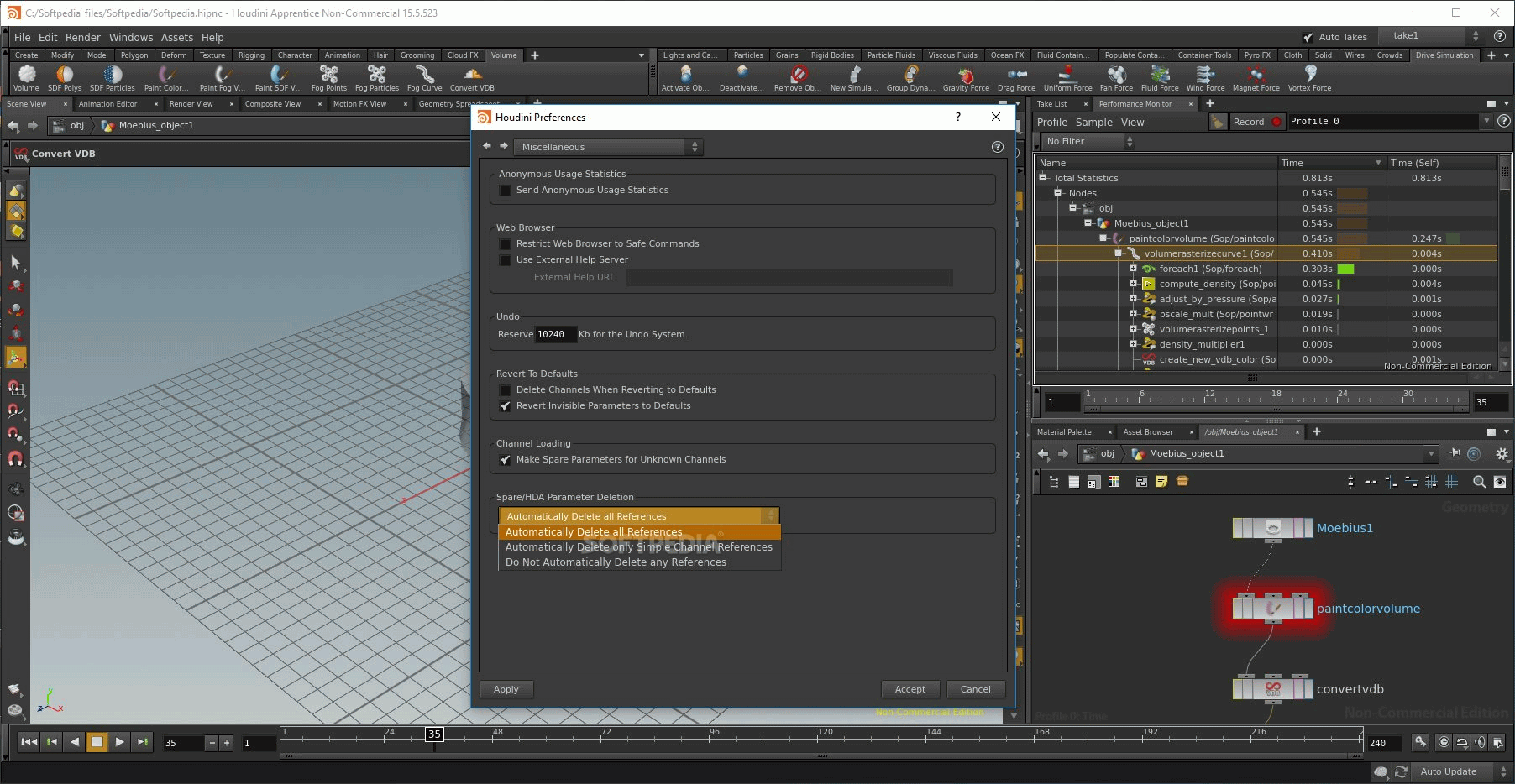Open the File menu
The height and width of the screenshot is (784, 1515).
[23, 38]
